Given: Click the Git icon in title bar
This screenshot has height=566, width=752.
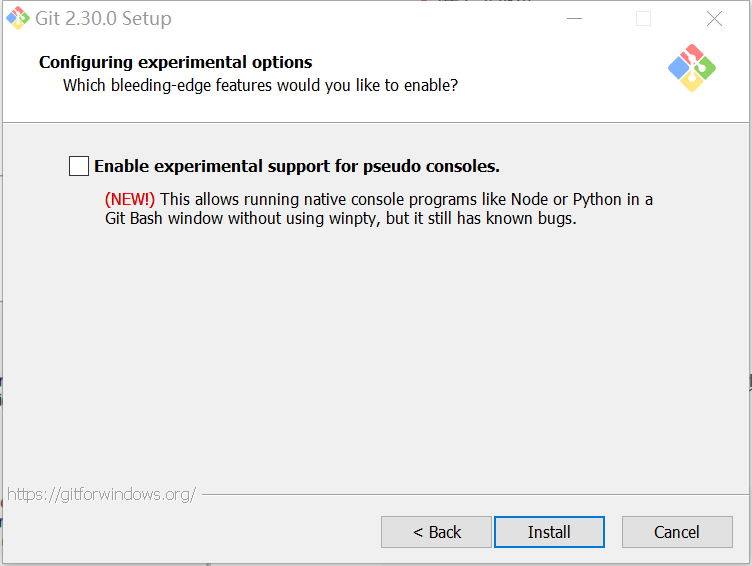Looking at the screenshot, I should pyautogui.click(x=17, y=18).
